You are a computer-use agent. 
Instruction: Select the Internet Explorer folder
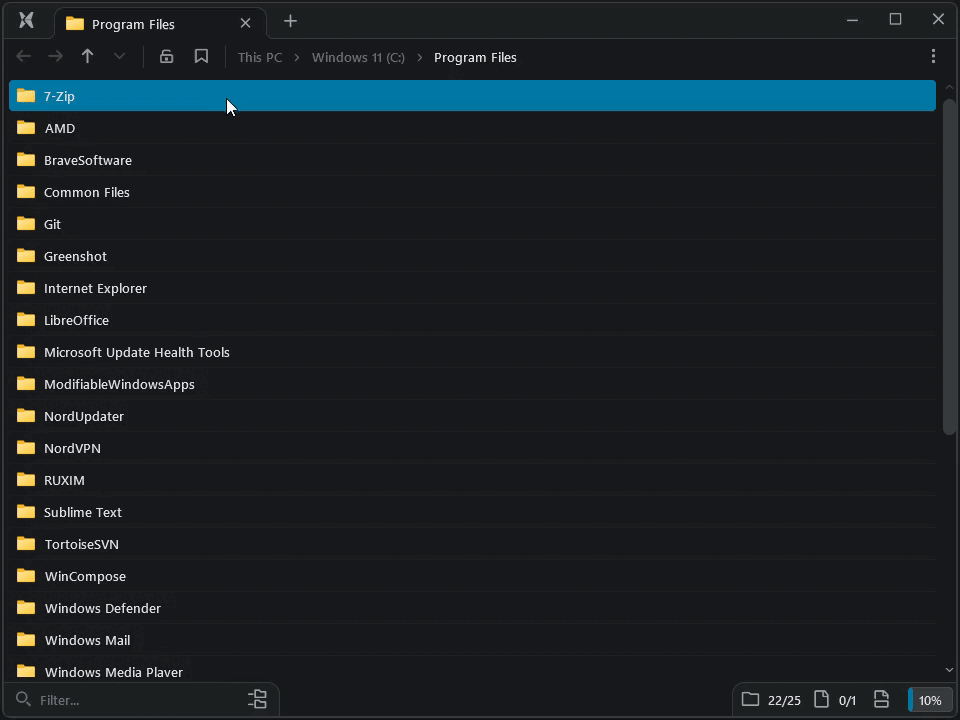(472, 288)
